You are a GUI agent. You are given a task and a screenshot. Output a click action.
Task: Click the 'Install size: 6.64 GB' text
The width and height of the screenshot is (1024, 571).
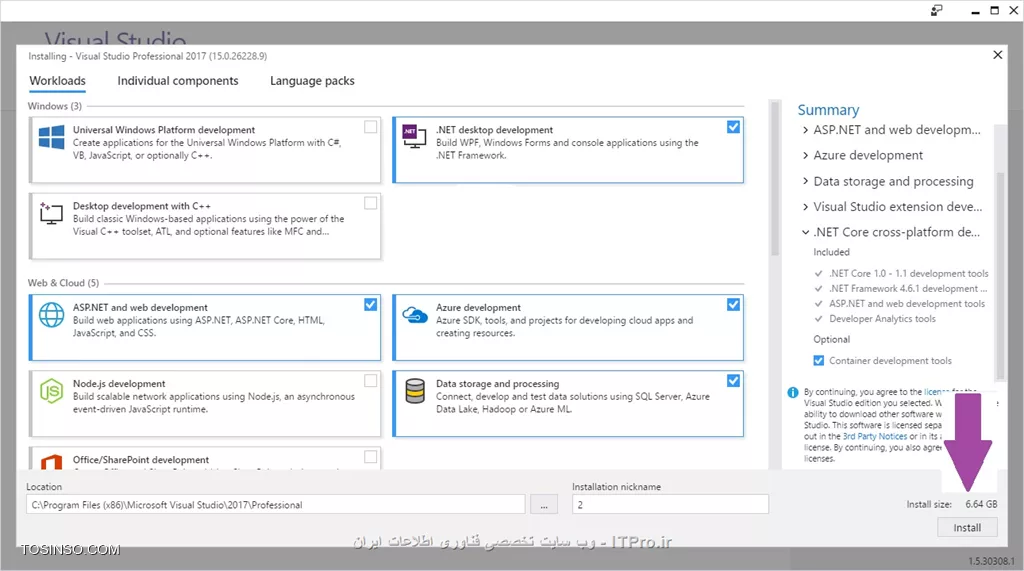click(952, 504)
